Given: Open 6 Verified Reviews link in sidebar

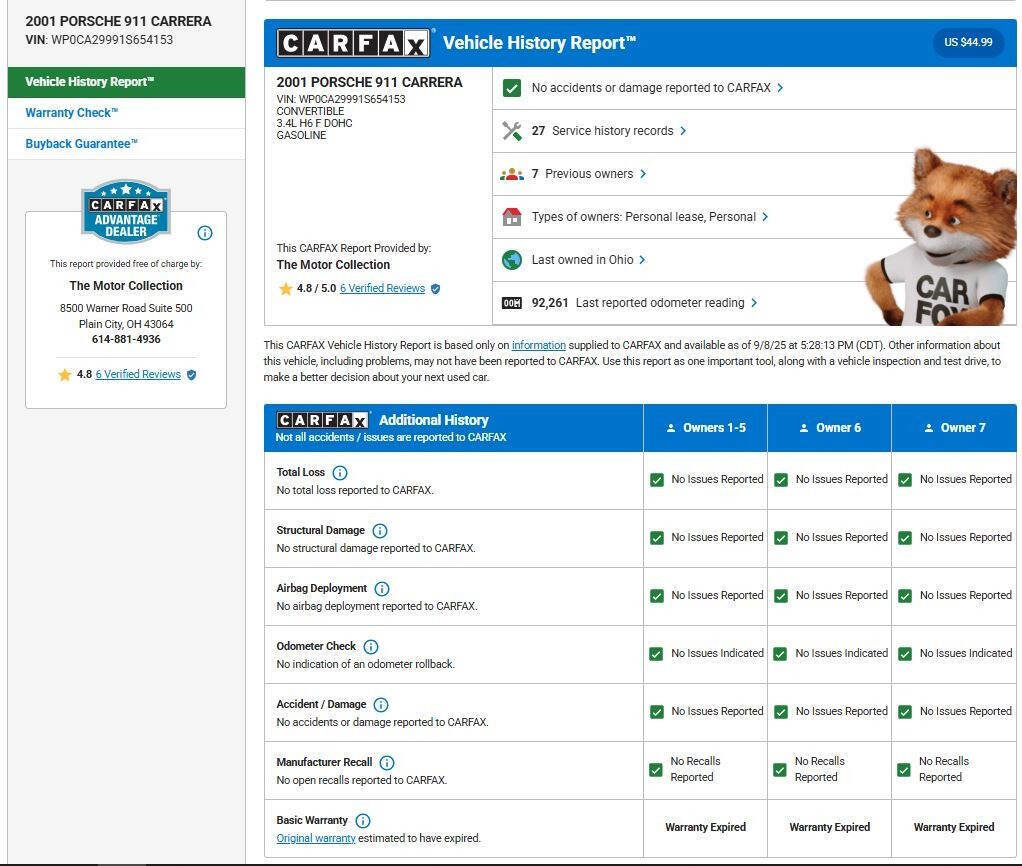Looking at the screenshot, I should pyautogui.click(x=138, y=375).
